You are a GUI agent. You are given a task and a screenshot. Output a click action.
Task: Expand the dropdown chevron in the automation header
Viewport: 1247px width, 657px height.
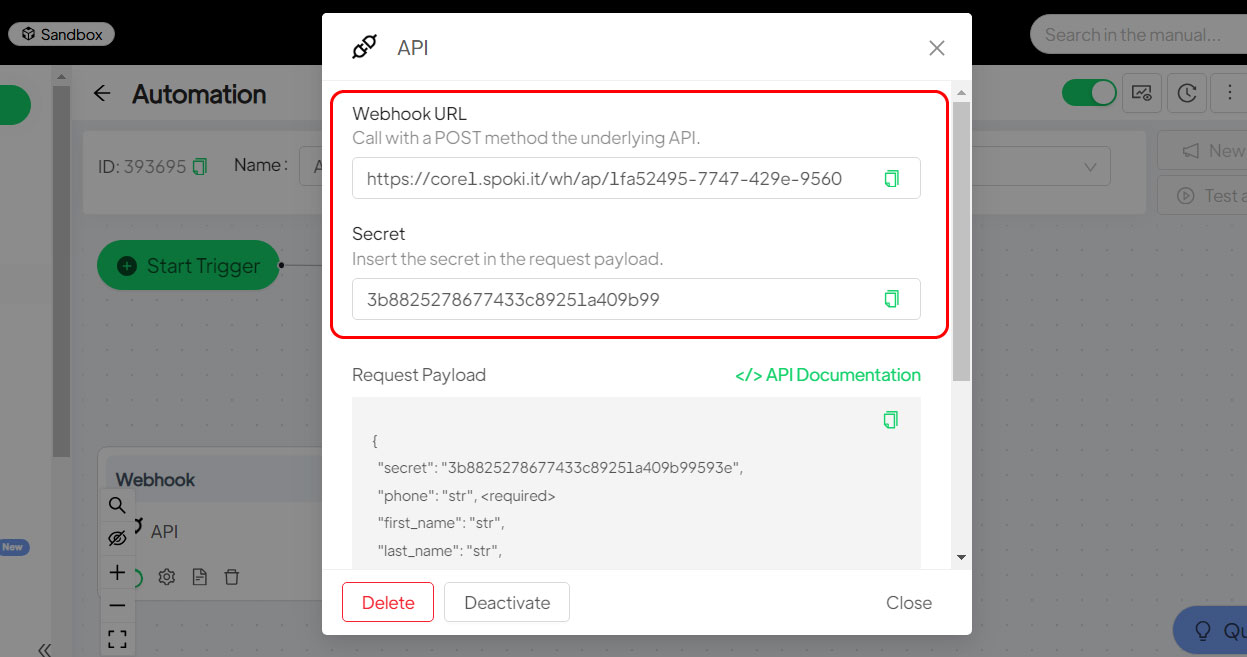[x=1090, y=166]
